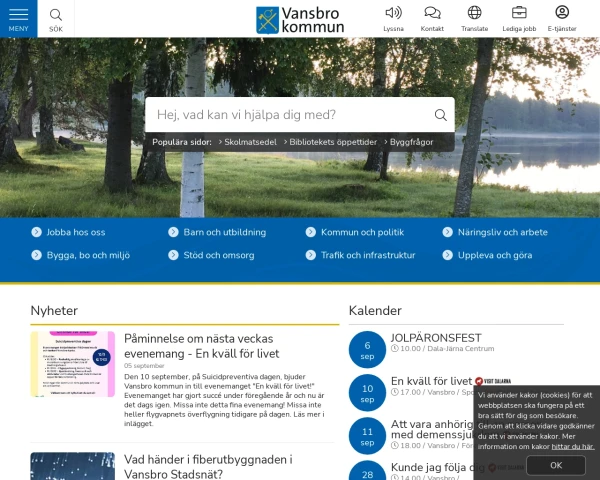Open 'Kunde jag följa dig' calendar event

[x=438, y=467]
